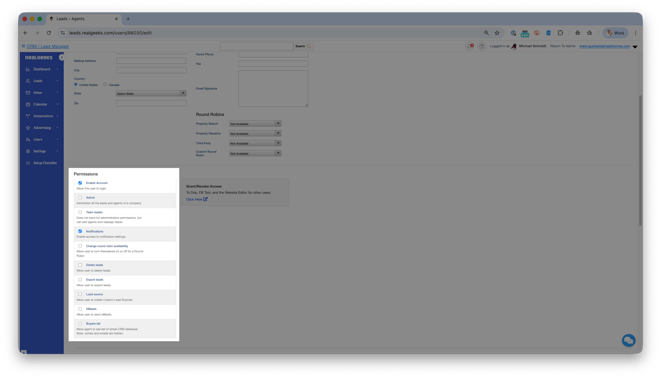Open a new browser tab

coord(128,19)
